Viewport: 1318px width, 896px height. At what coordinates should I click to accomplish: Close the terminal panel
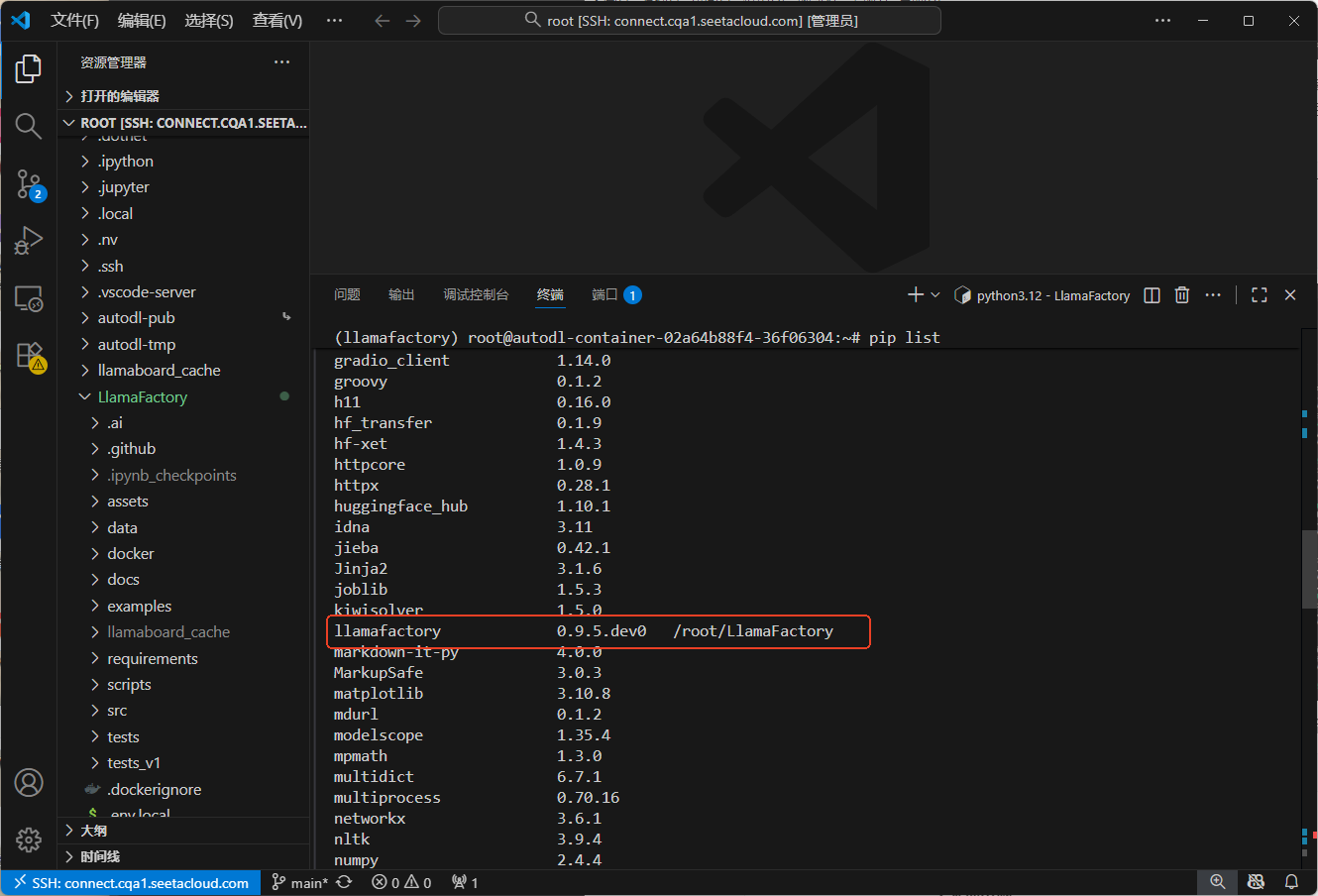pos(1290,295)
